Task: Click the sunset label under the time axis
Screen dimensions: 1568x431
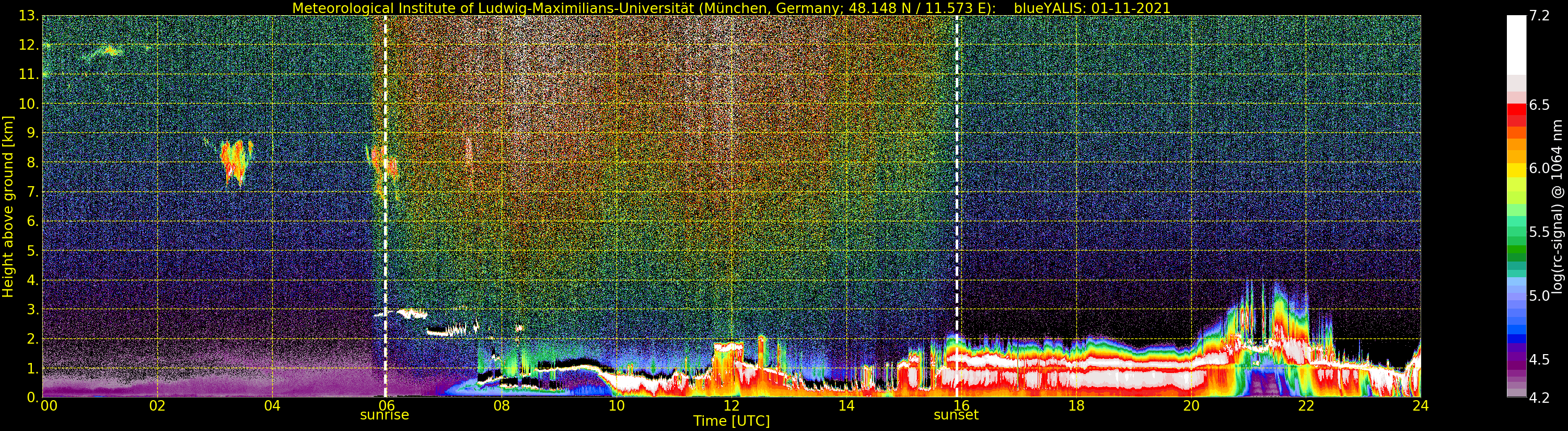Action: coord(956,415)
